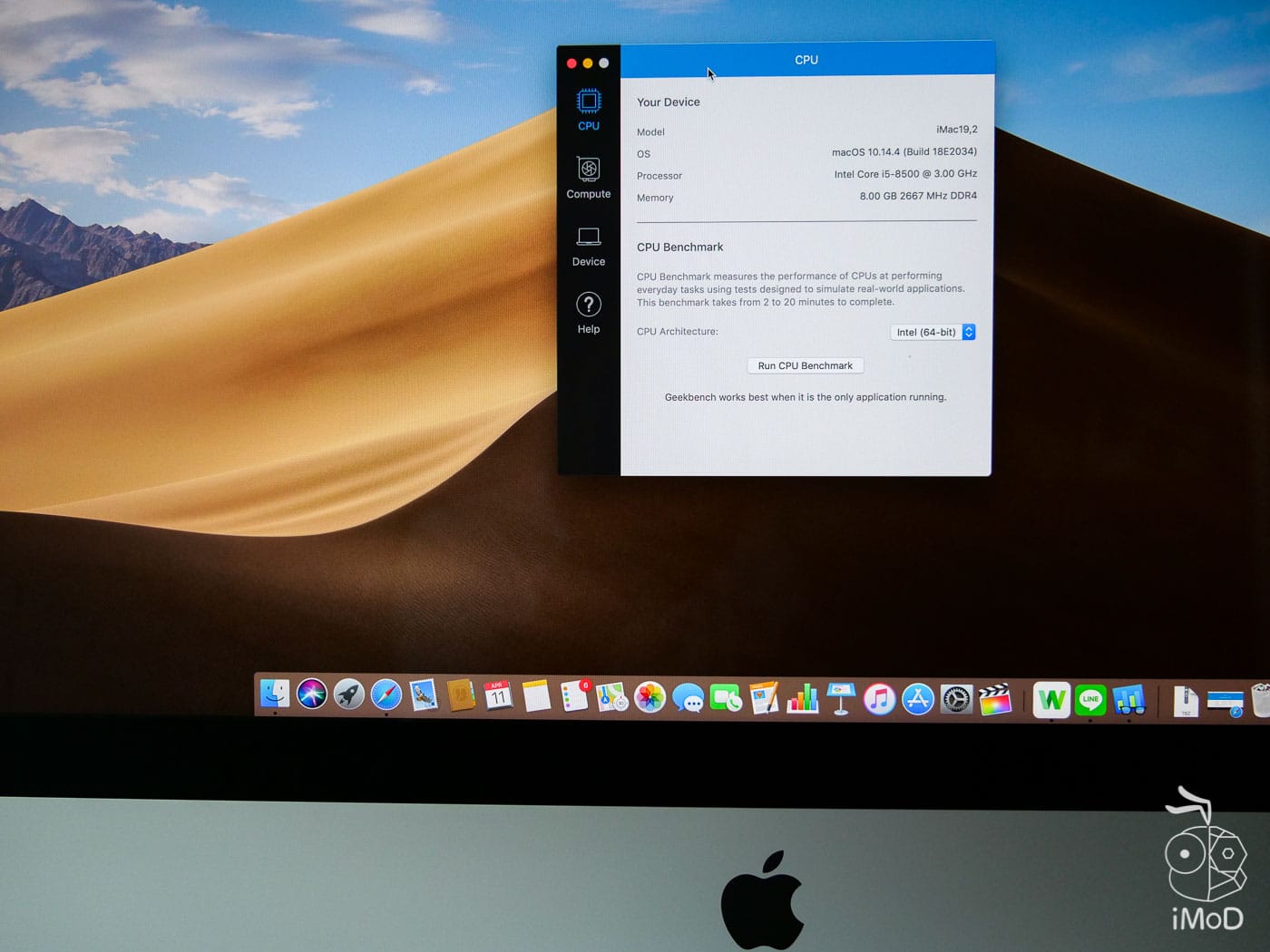Open LINE from the Dock

pos(1089,698)
